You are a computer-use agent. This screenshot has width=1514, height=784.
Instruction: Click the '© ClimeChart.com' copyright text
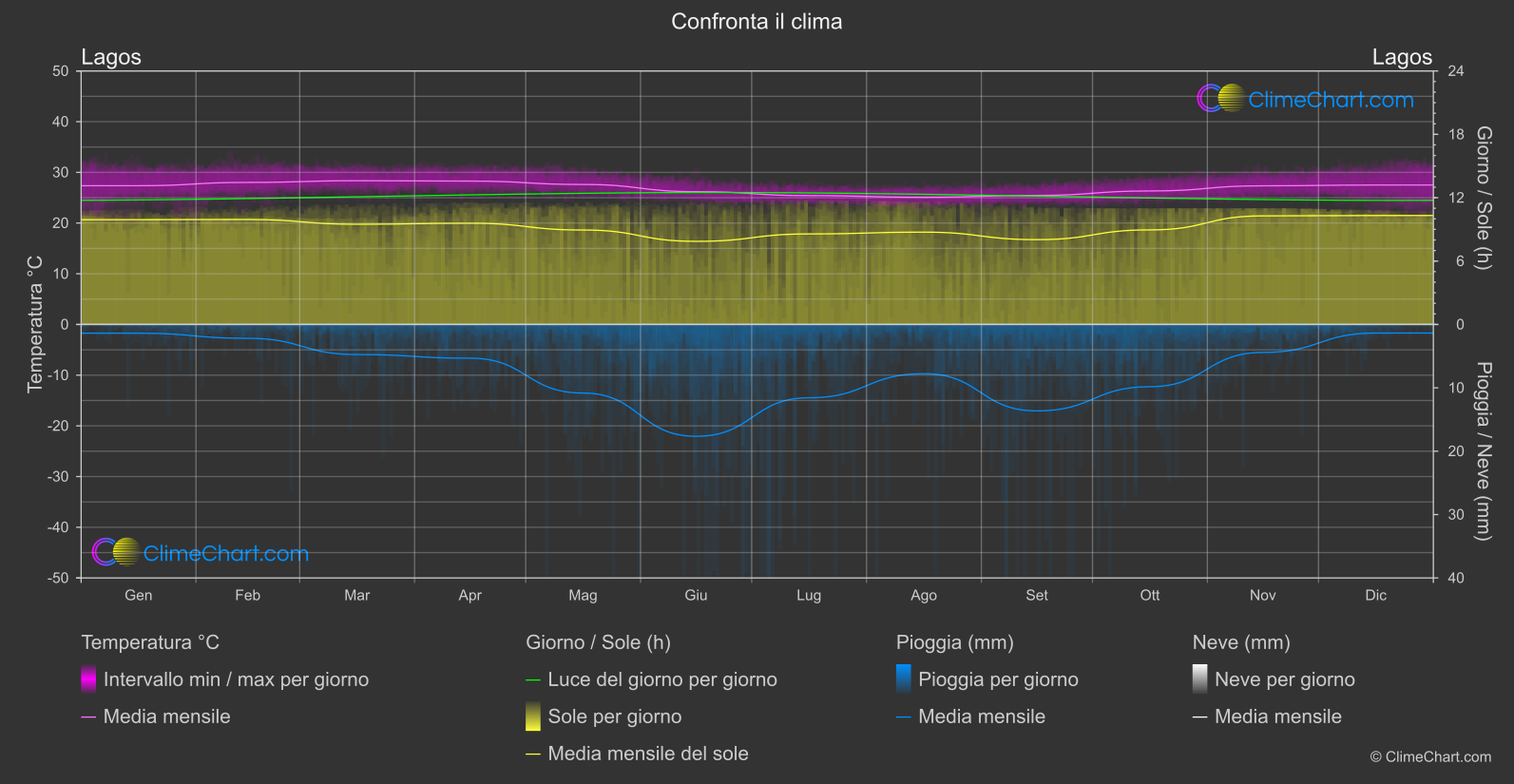(1430, 756)
